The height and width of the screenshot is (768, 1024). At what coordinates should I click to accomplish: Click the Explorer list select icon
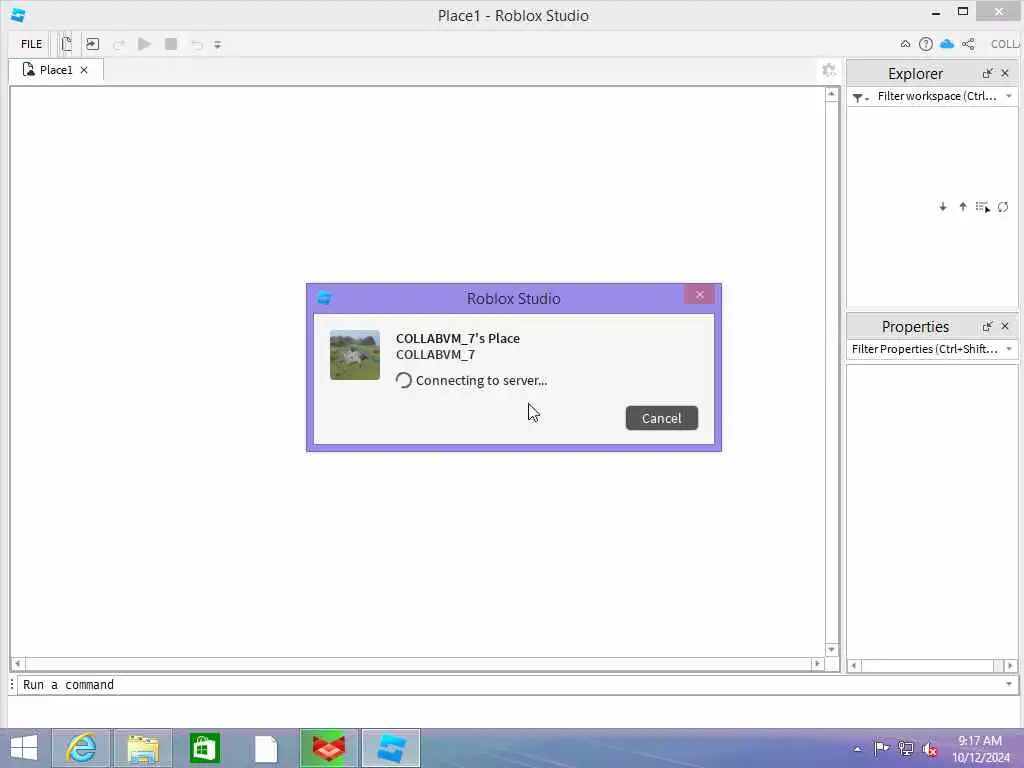pyautogui.click(x=983, y=207)
